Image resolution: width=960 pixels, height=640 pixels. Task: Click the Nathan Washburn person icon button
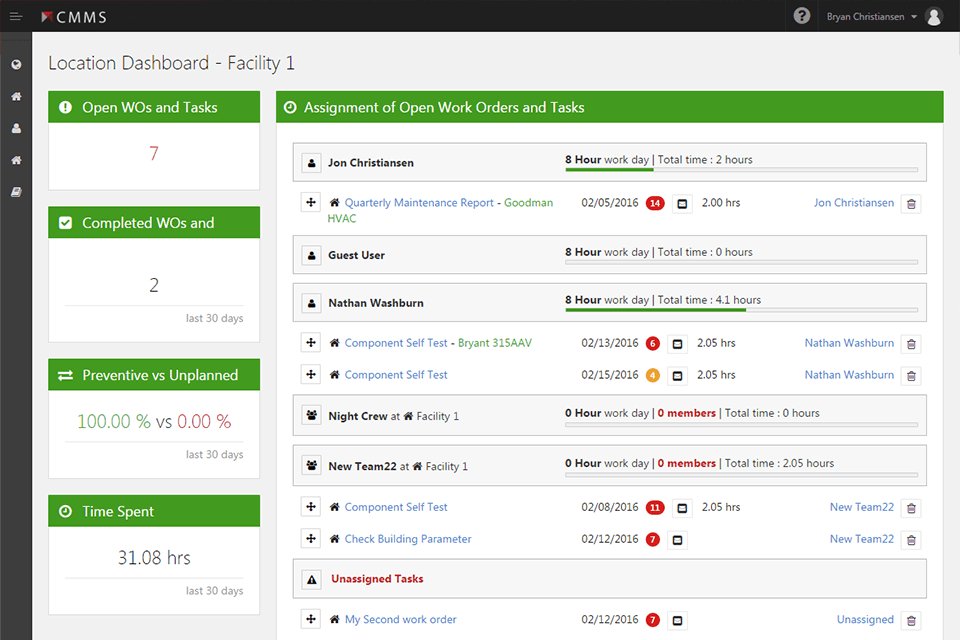coord(312,304)
